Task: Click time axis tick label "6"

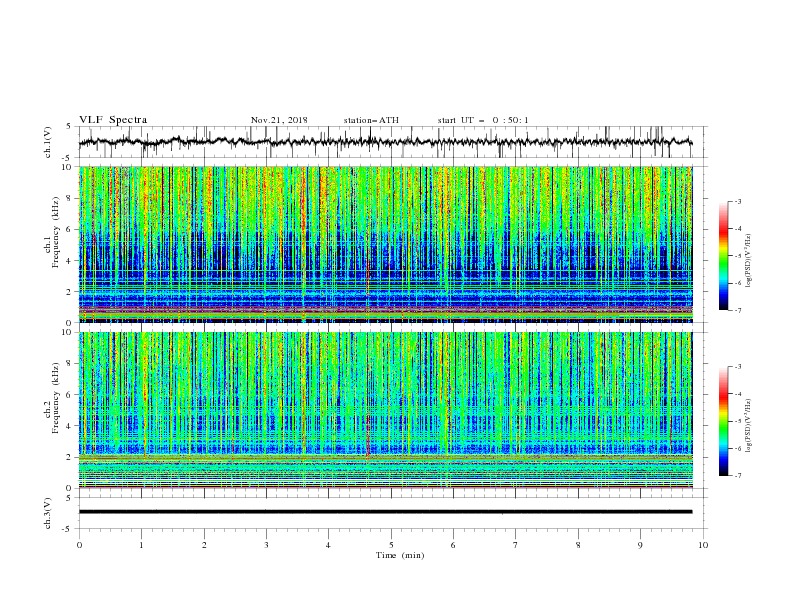Action: [x=454, y=545]
